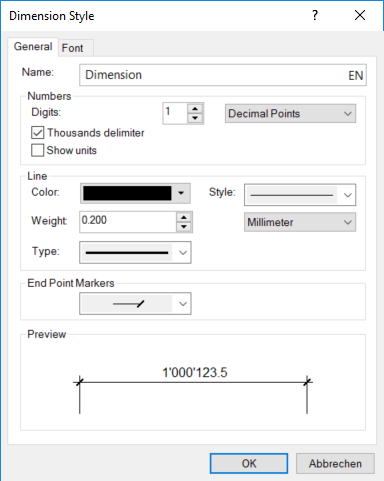Click the black line color swatch
Image resolution: width=384 pixels, height=481 pixels.
tap(127, 193)
